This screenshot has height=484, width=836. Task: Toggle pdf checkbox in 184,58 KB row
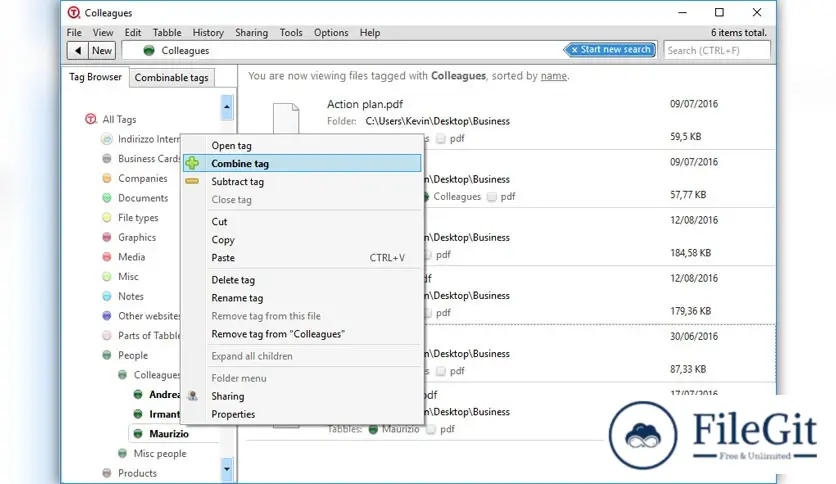click(x=428, y=255)
